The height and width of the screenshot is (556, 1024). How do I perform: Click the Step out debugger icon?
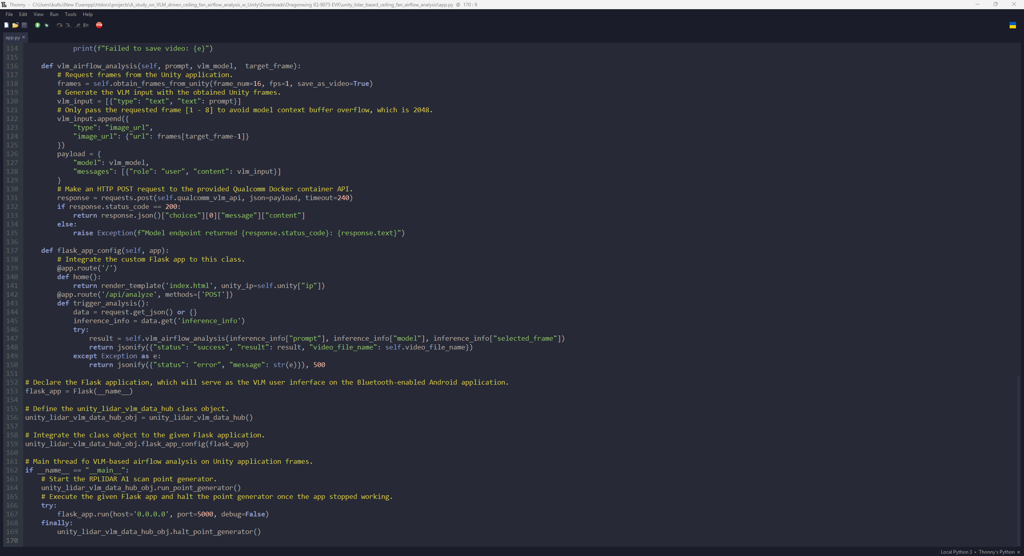[77, 25]
